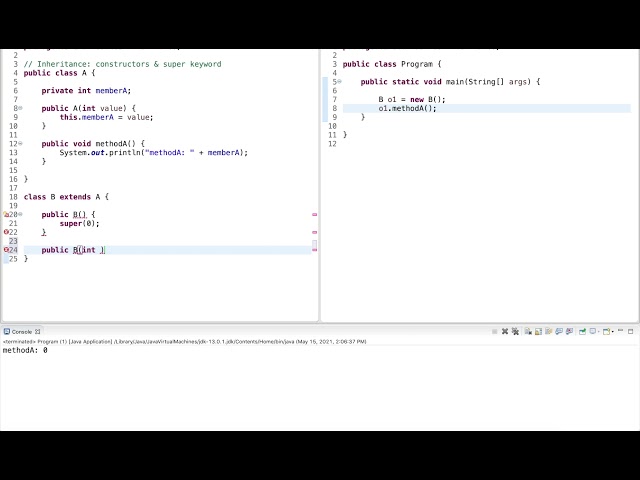The image size is (640, 480).
Task: Click the 'super' keyword on line 21
Action: point(71,223)
